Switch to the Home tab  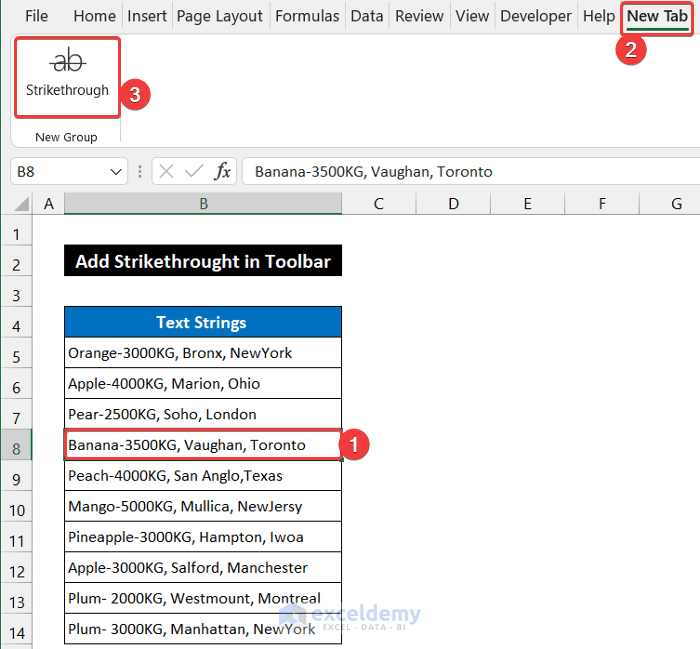pyautogui.click(x=95, y=16)
